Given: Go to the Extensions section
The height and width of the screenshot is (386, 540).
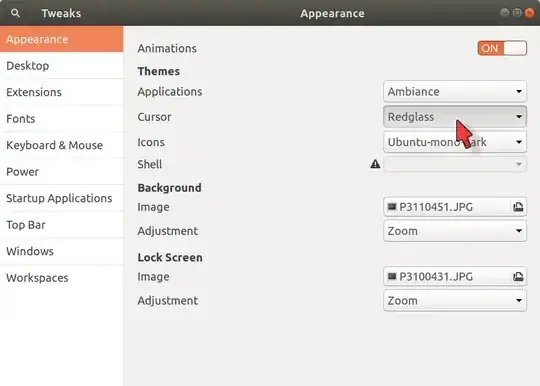Looking at the screenshot, I should pos(62,92).
